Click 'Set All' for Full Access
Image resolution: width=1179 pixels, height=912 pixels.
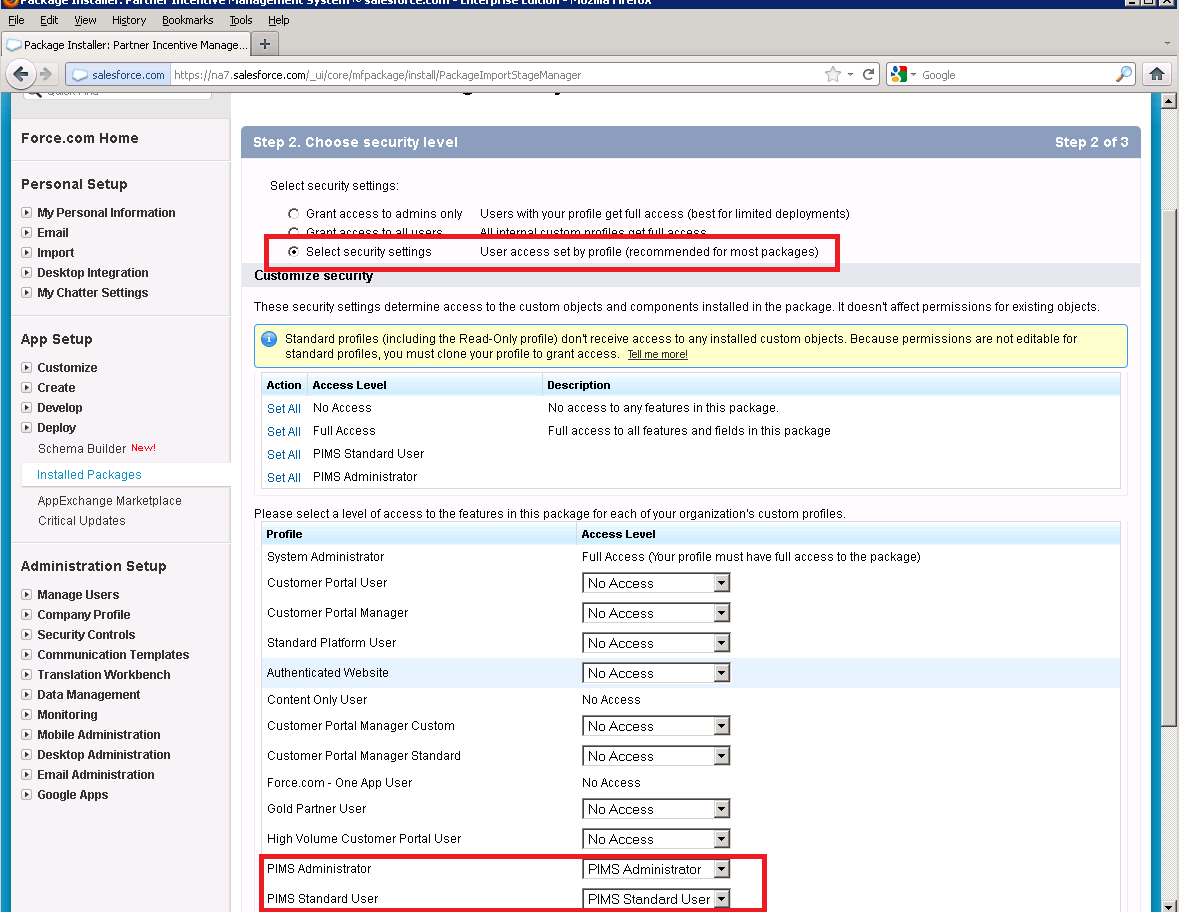coord(283,432)
